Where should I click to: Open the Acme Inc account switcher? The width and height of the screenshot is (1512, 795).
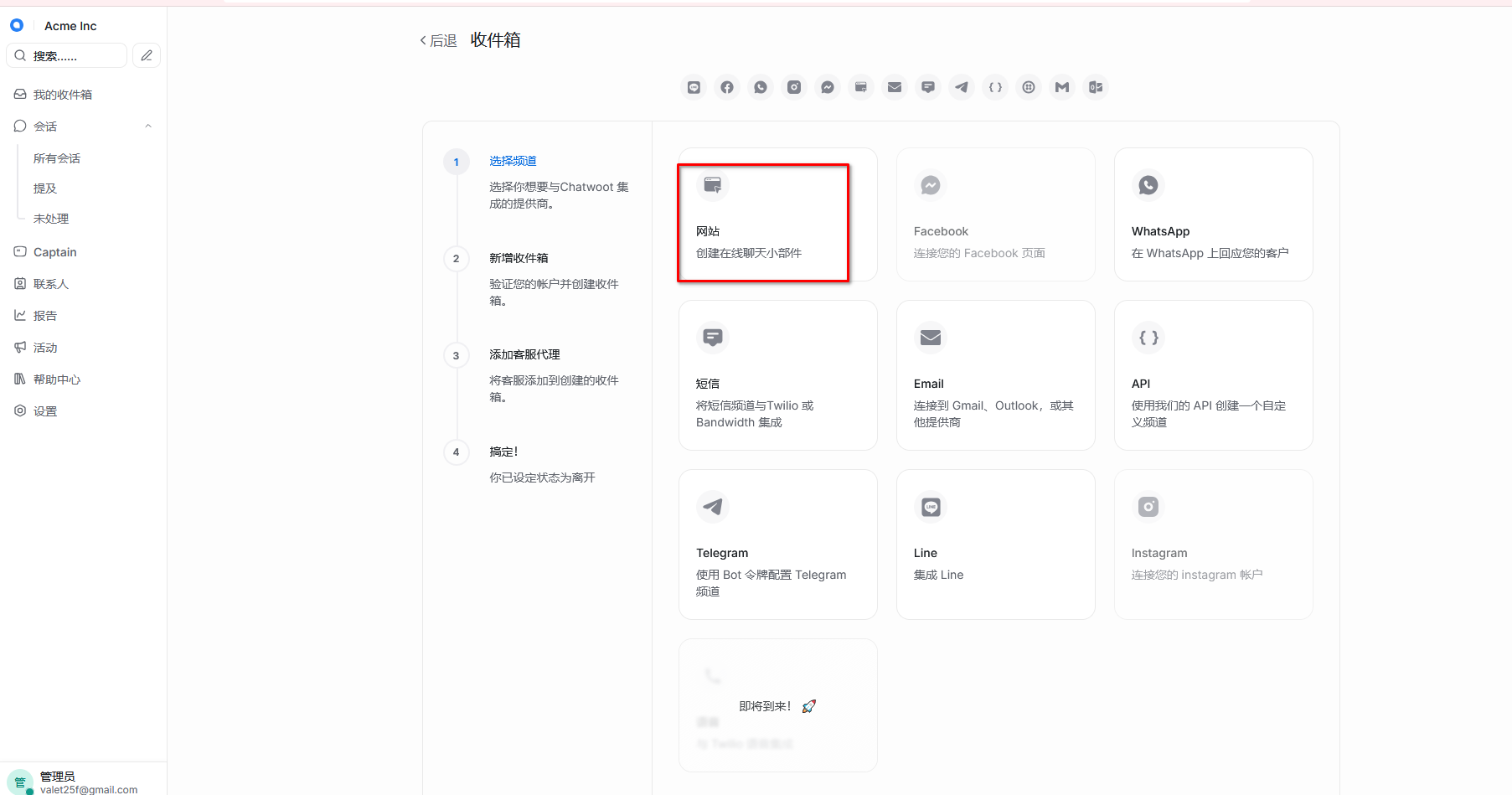click(70, 26)
